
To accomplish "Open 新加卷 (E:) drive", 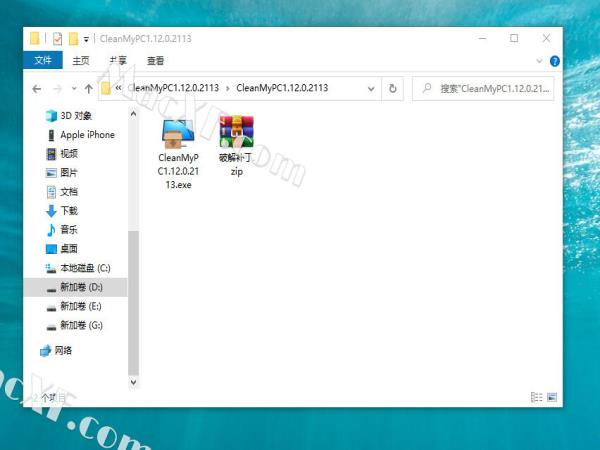I will (74, 307).
